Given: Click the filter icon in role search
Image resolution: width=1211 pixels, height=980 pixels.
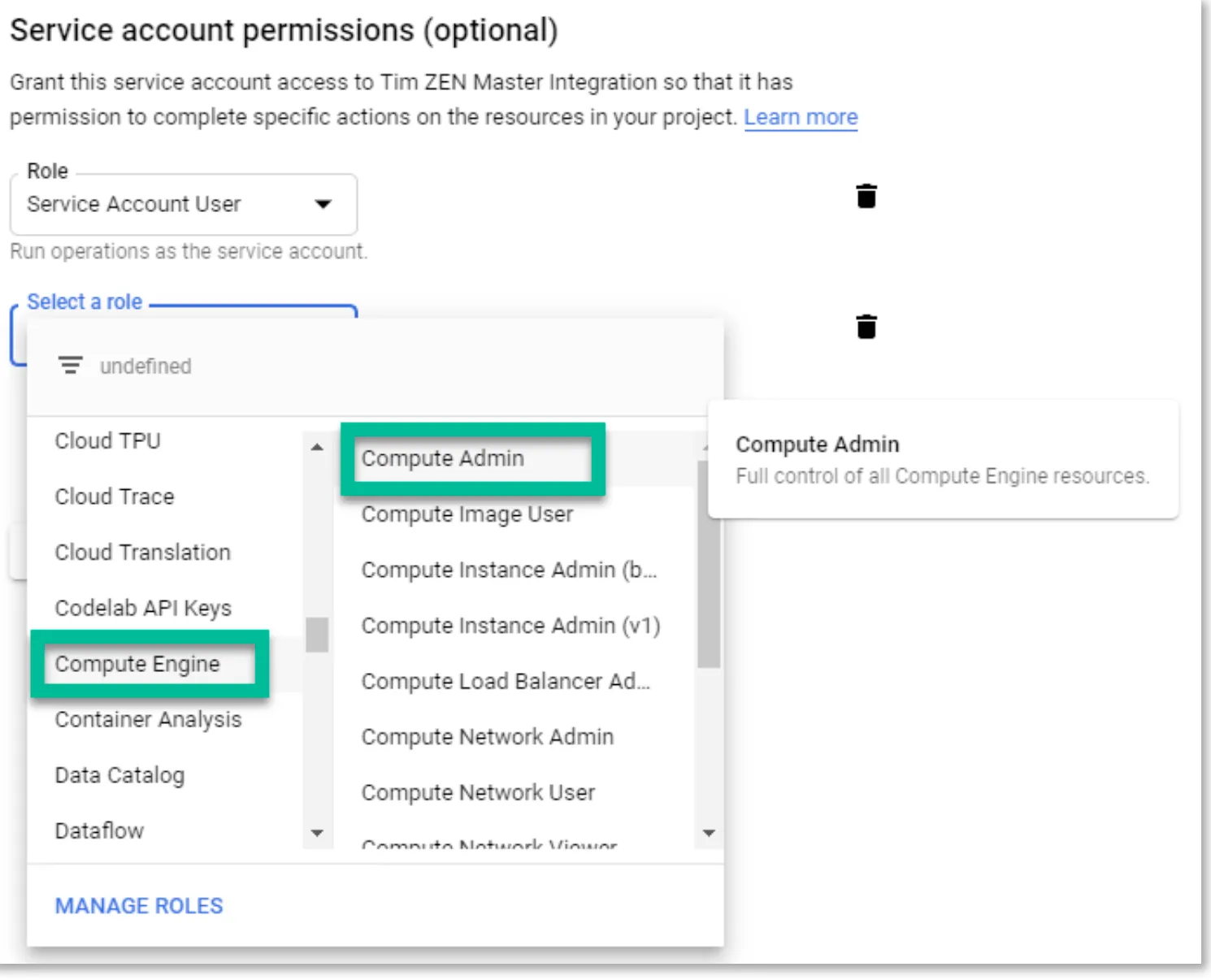Looking at the screenshot, I should point(71,366).
